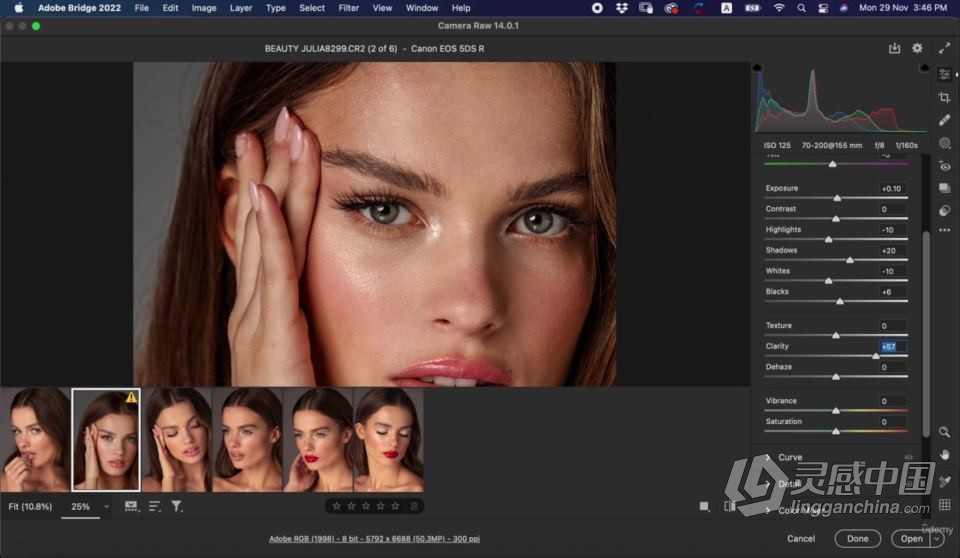Select the Hand tool
This screenshot has height=558, width=960.
(x=945, y=455)
